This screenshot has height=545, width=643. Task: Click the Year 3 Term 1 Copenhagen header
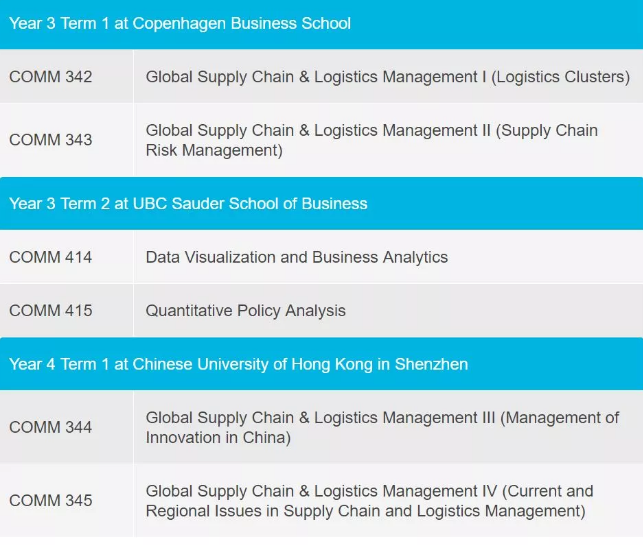click(x=180, y=23)
